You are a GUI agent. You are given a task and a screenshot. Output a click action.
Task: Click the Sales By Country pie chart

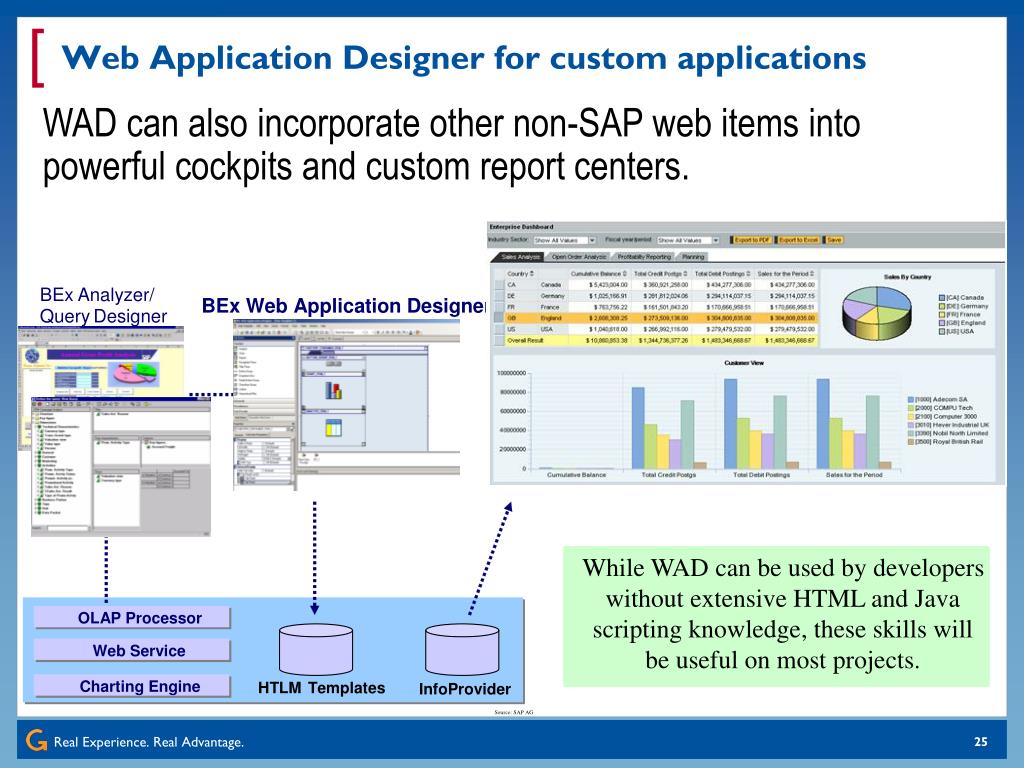[876, 313]
